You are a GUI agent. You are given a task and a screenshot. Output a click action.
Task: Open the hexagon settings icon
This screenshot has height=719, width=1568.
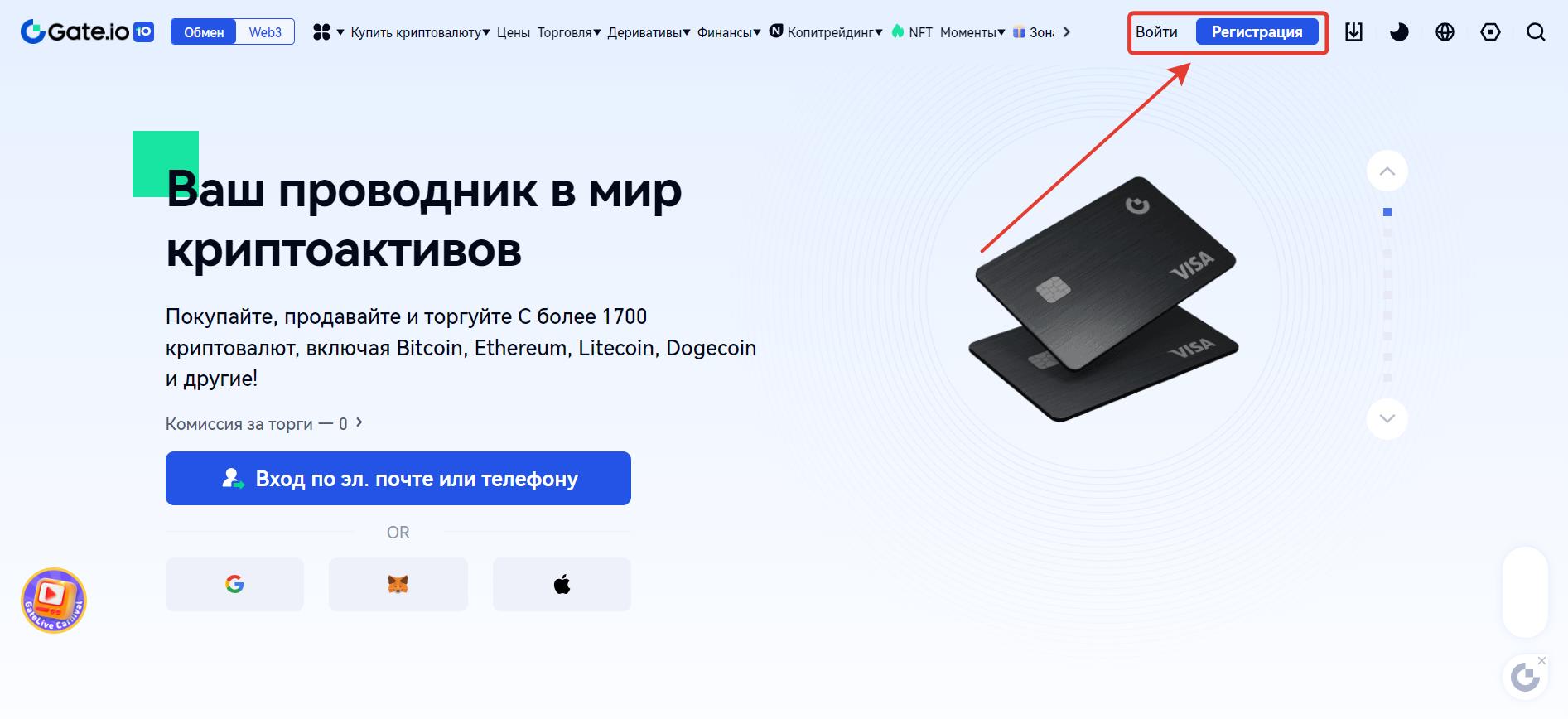[1490, 32]
